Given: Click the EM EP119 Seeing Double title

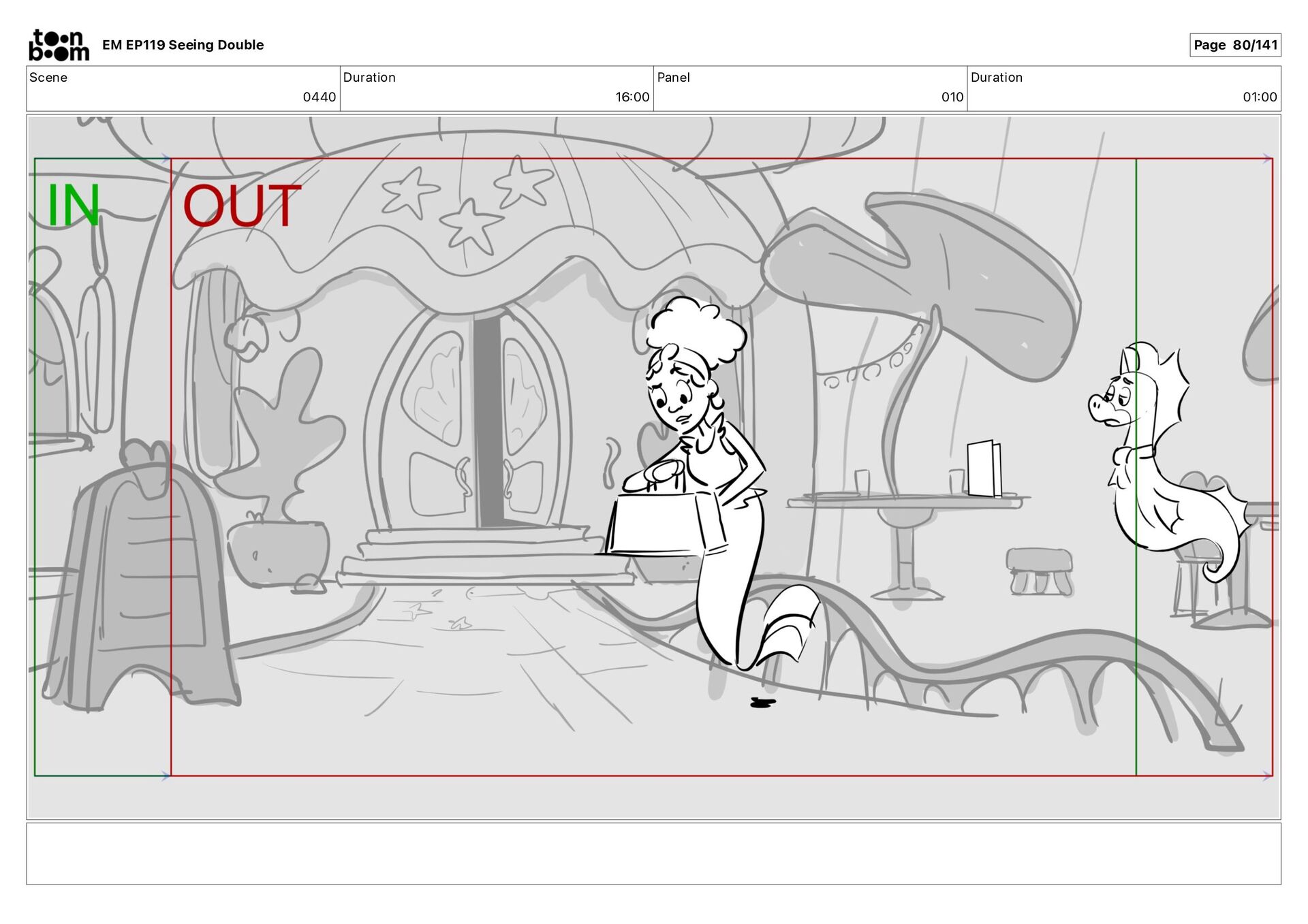Looking at the screenshot, I should coord(183,45).
